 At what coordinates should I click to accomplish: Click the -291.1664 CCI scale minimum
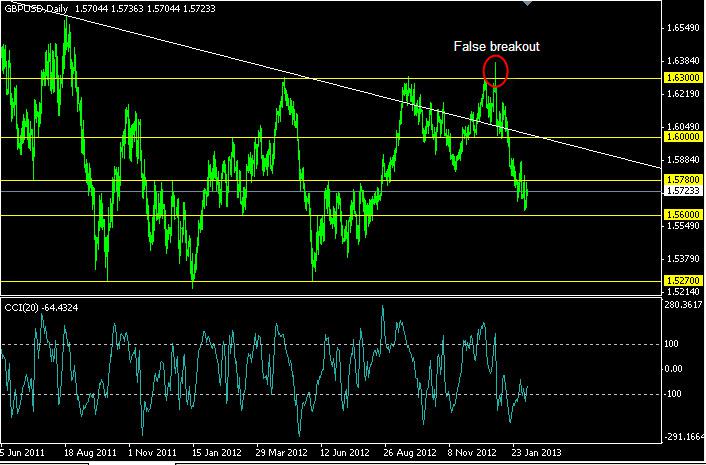click(683, 437)
